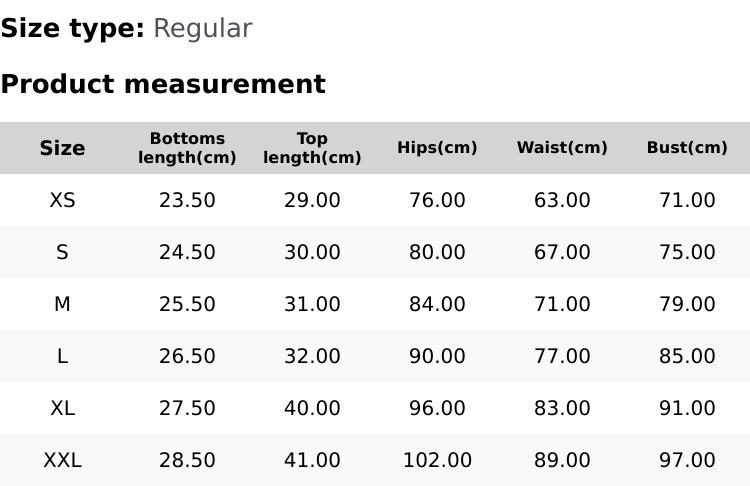
Task: Select the M size row label
Action: click(x=62, y=304)
